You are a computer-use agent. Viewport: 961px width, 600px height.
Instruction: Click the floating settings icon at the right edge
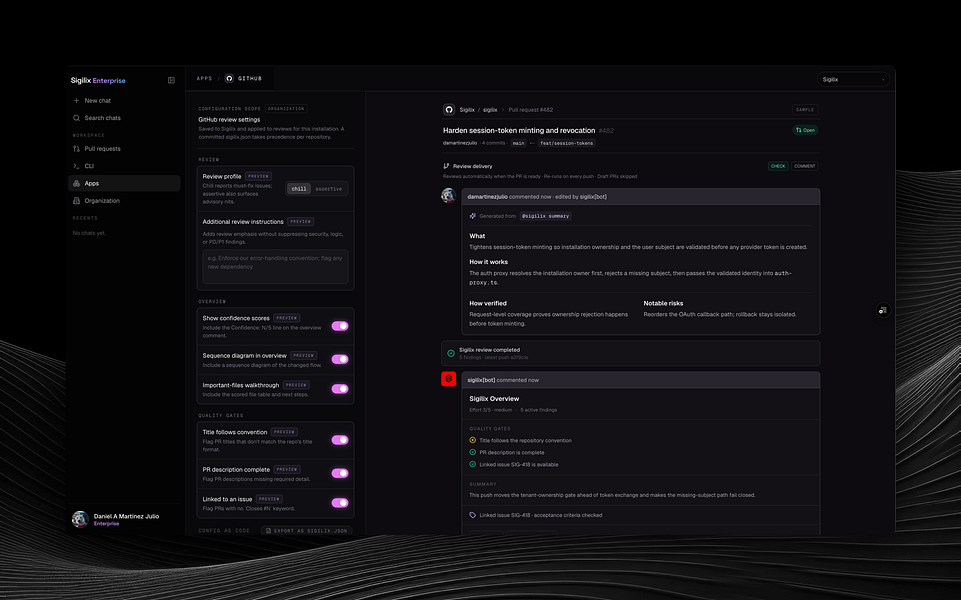[883, 310]
